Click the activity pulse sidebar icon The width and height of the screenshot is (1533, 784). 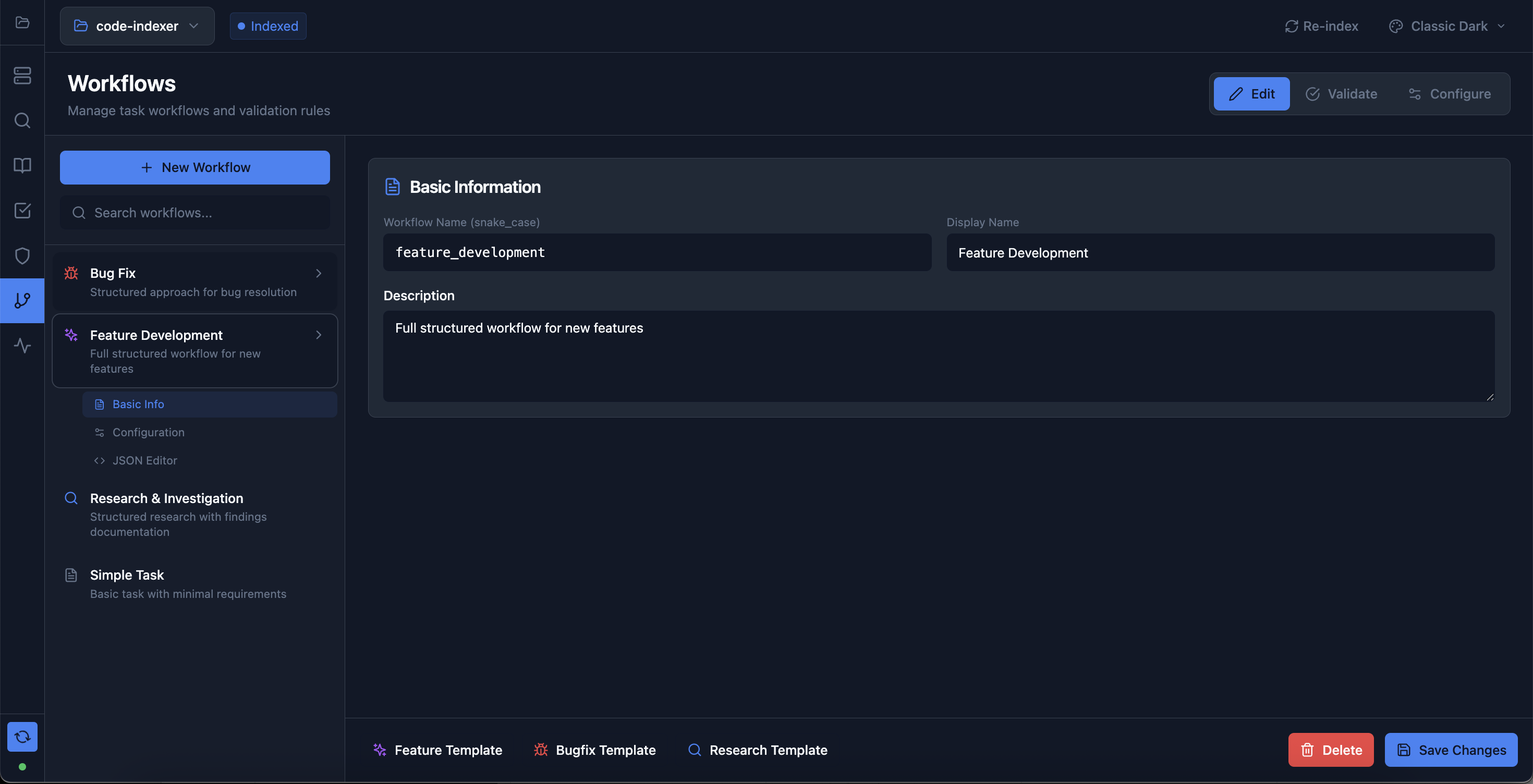click(22, 346)
